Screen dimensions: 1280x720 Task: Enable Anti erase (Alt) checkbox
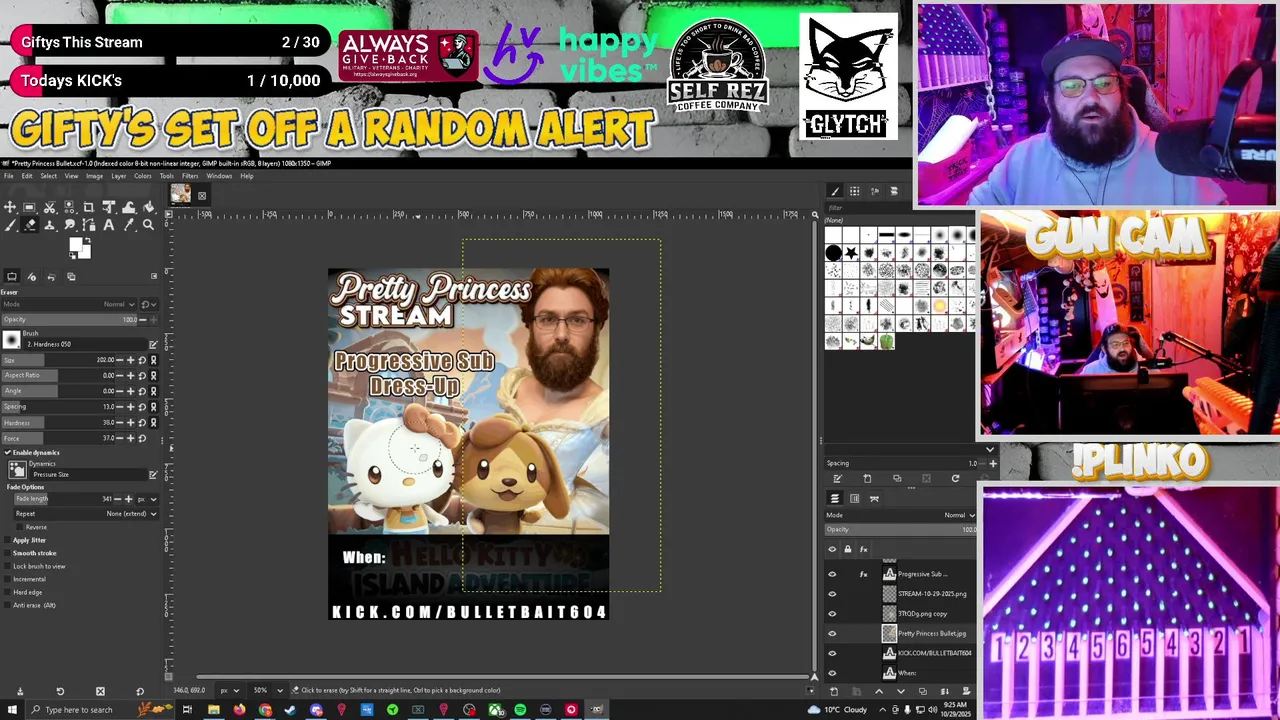pos(7,605)
